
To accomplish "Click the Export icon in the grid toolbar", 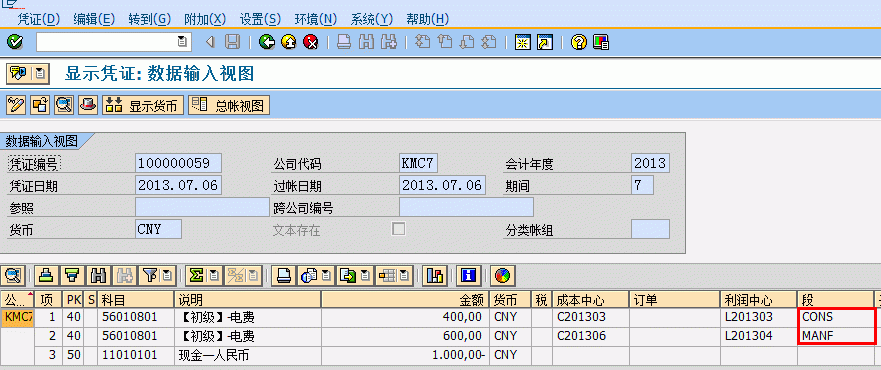I will (349, 275).
